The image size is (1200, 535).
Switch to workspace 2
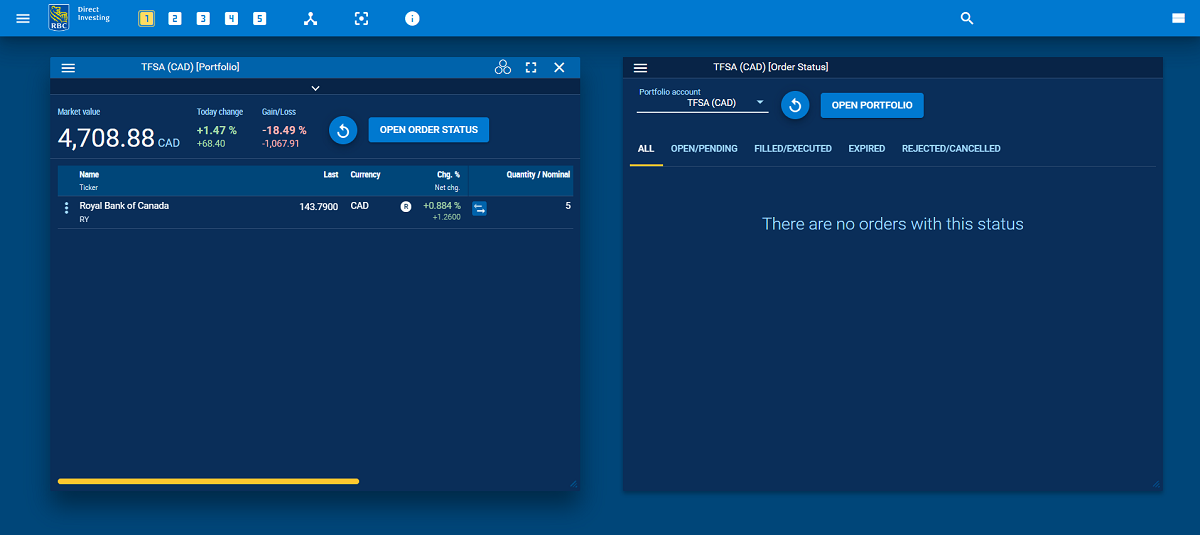point(175,18)
